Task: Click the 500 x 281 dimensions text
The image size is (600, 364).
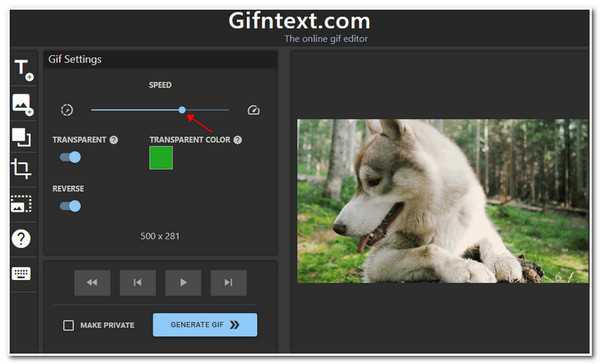Action: [160, 236]
